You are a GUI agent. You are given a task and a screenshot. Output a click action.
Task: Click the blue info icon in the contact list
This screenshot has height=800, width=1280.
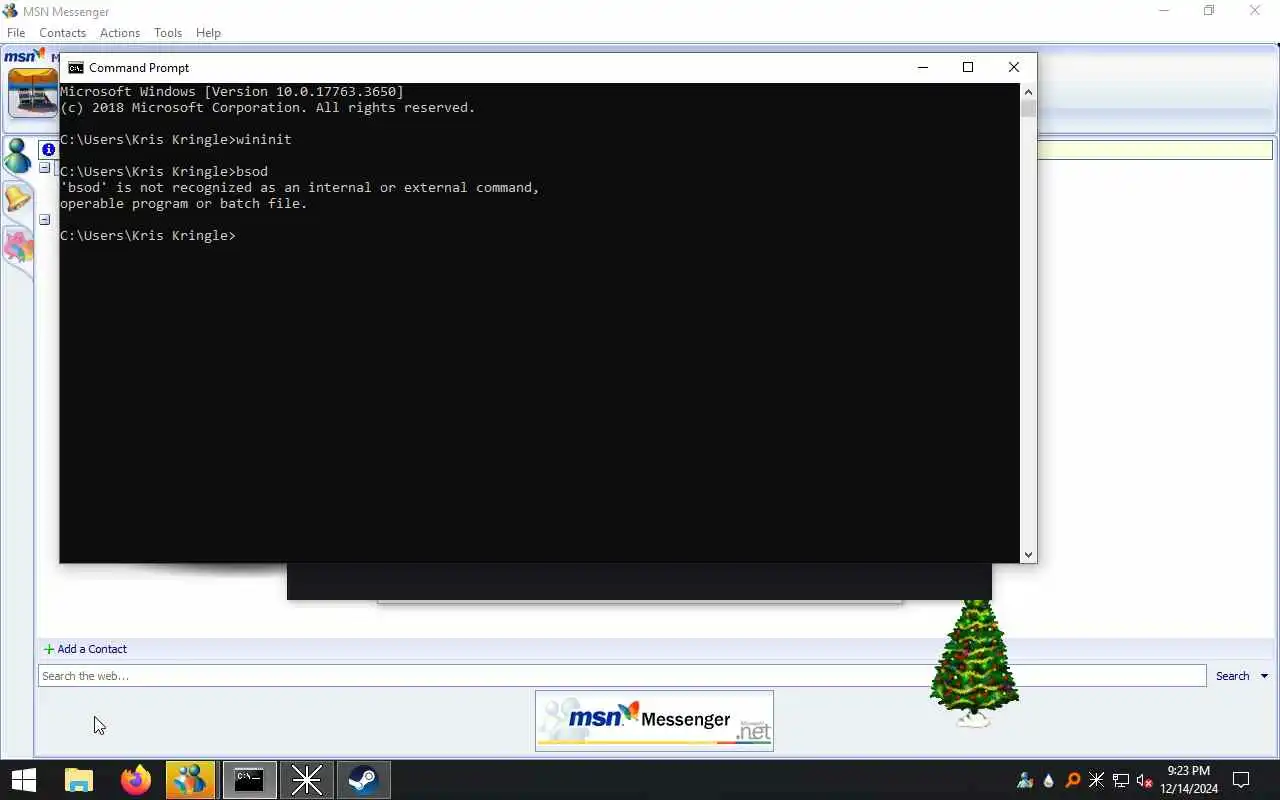point(48,149)
